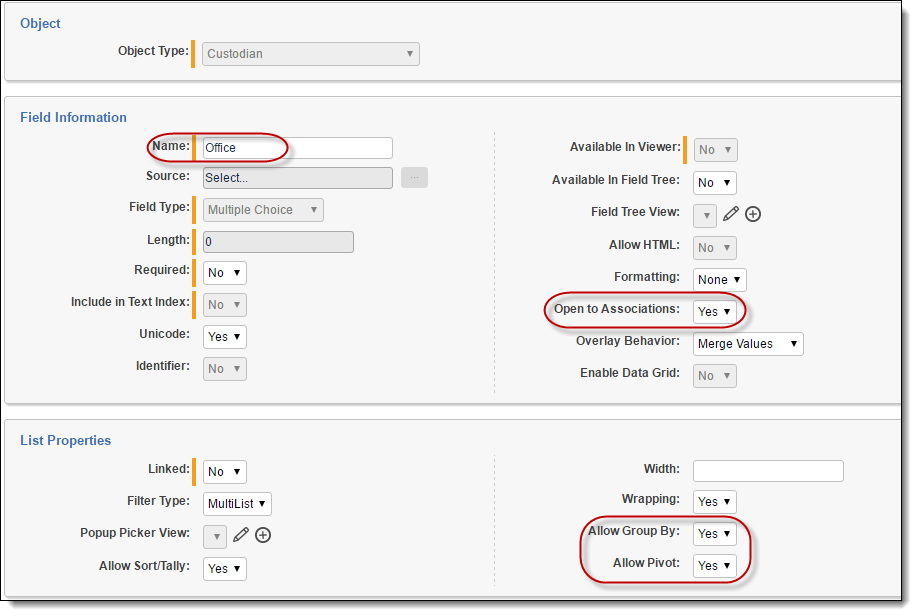Click the Field Tree View edit pencil icon

tap(731, 214)
